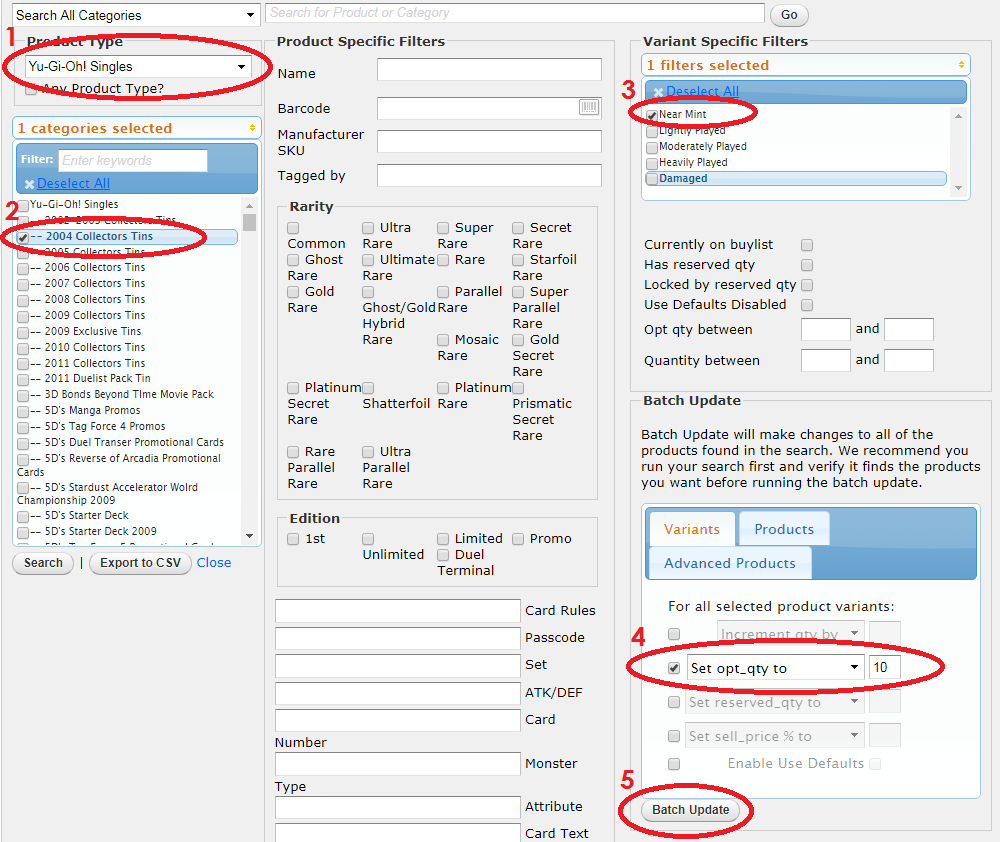Open the Search All Categories dropdown
Image resolution: width=1000 pixels, height=842 pixels.
coord(136,15)
